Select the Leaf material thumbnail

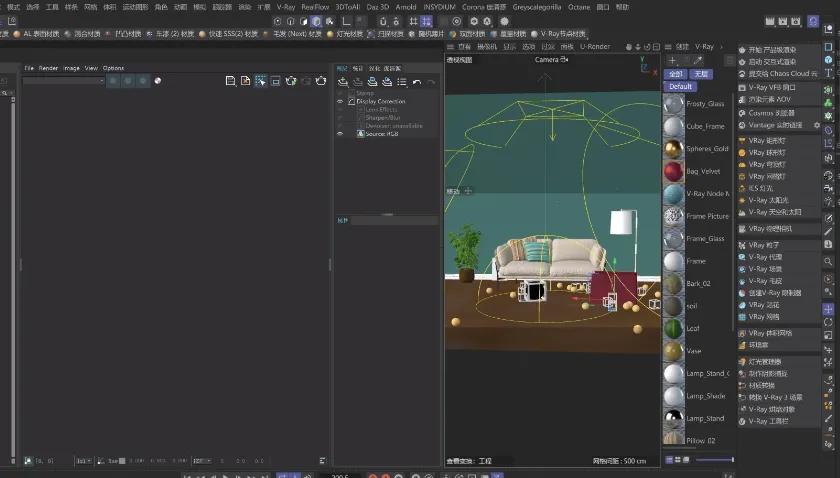coord(674,328)
